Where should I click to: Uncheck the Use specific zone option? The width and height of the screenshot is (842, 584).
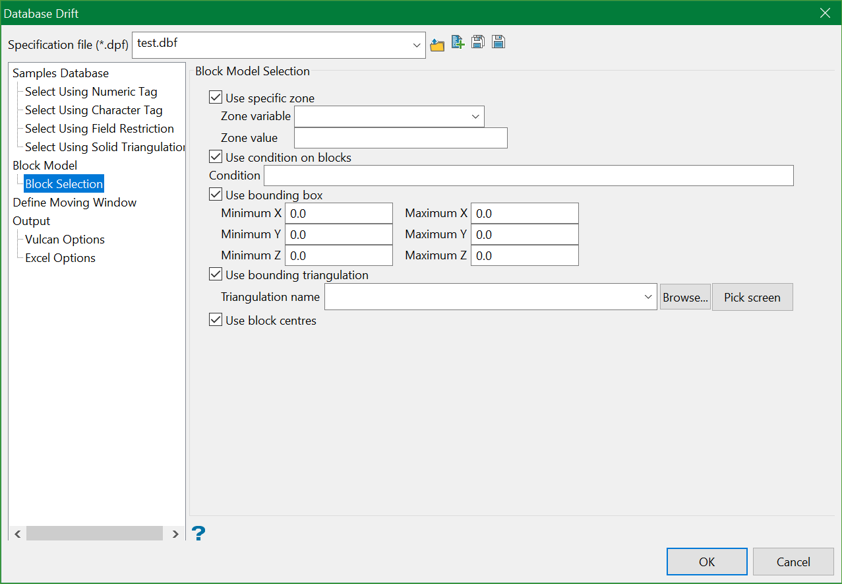(x=215, y=96)
